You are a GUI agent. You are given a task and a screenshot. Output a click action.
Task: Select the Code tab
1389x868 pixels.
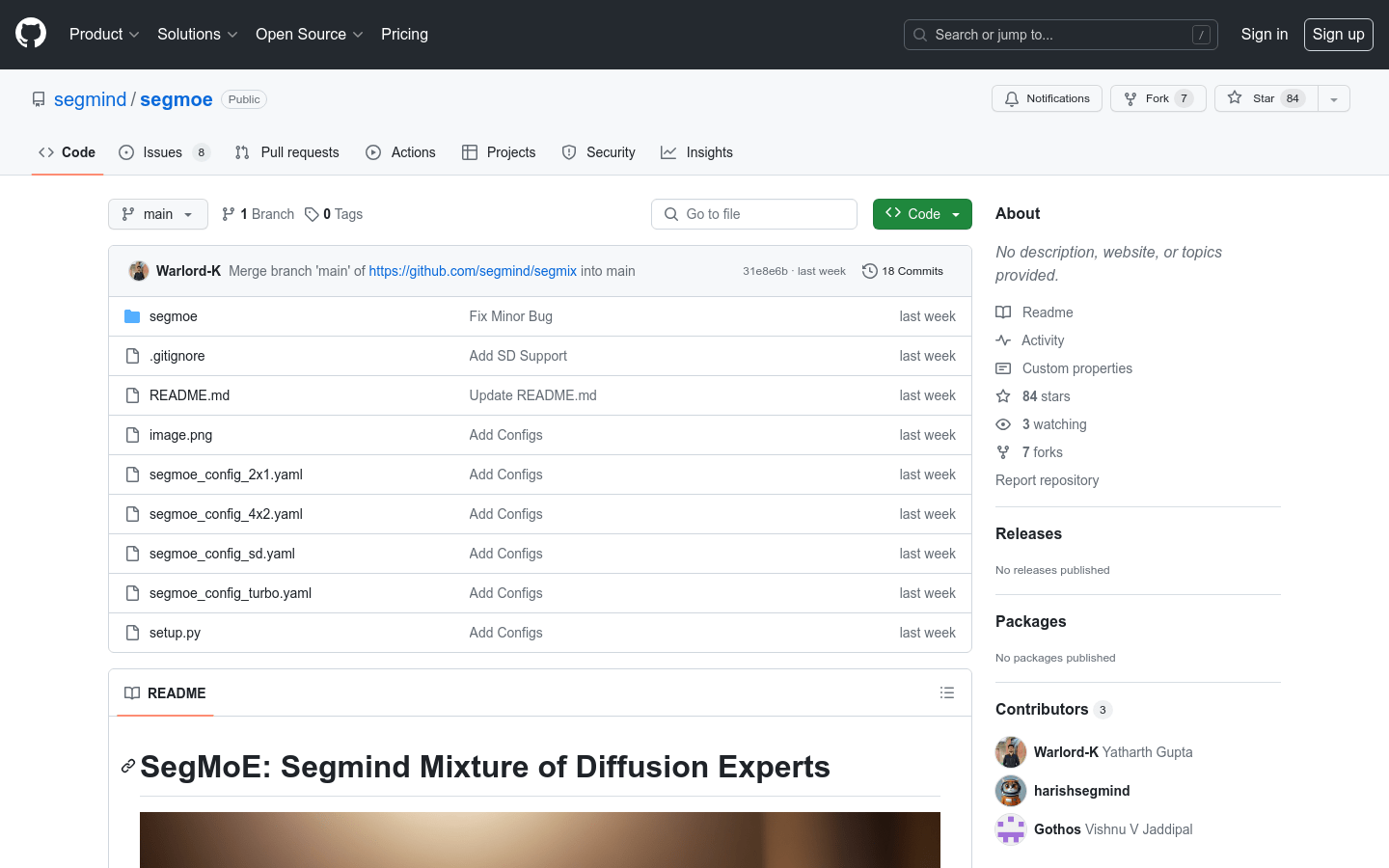[67, 152]
